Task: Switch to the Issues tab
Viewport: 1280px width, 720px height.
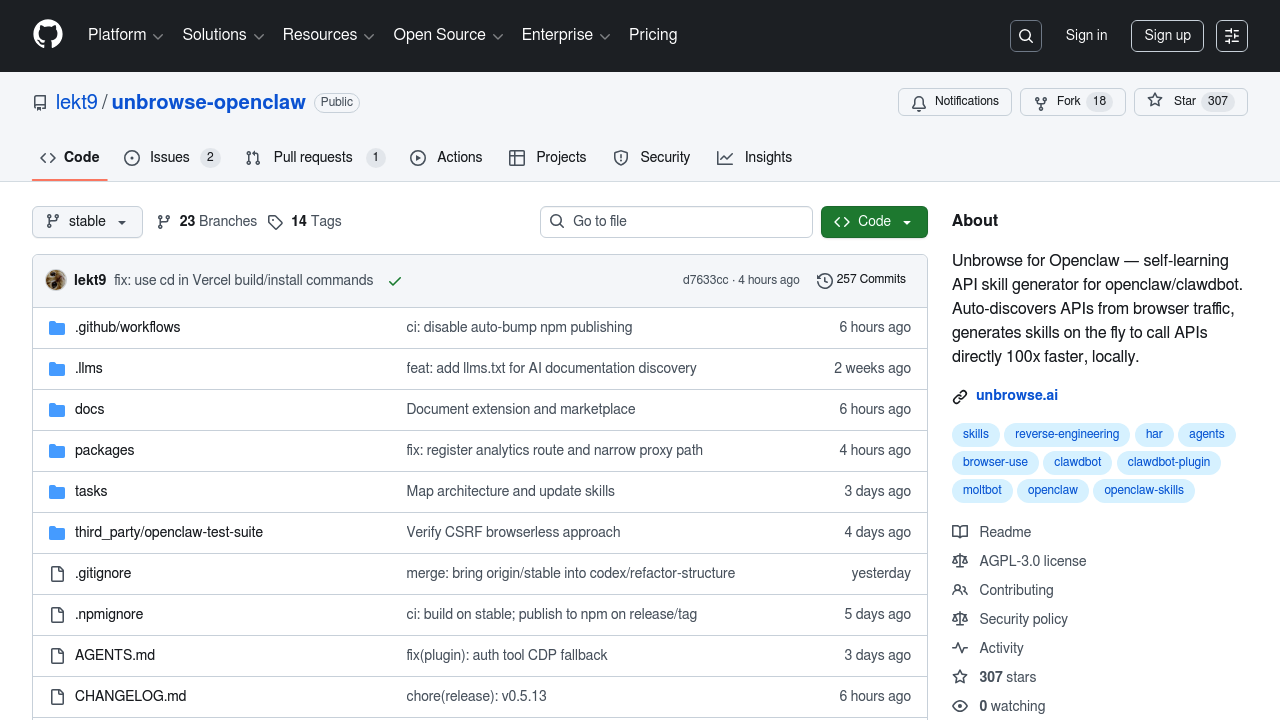Action: point(171,158)
